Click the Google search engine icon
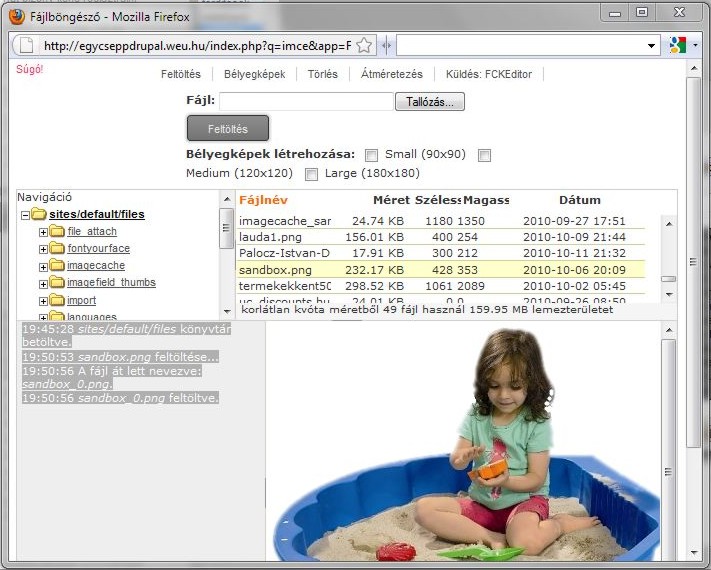This screenshot has width=711, height=570. point(677,45)
